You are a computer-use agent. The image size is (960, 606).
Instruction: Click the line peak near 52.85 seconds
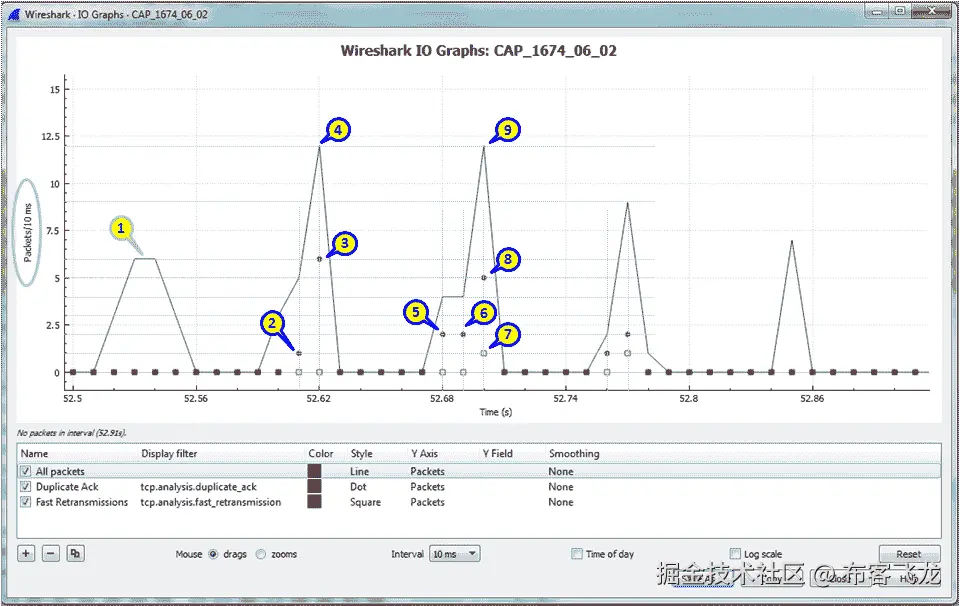point(792,241)
